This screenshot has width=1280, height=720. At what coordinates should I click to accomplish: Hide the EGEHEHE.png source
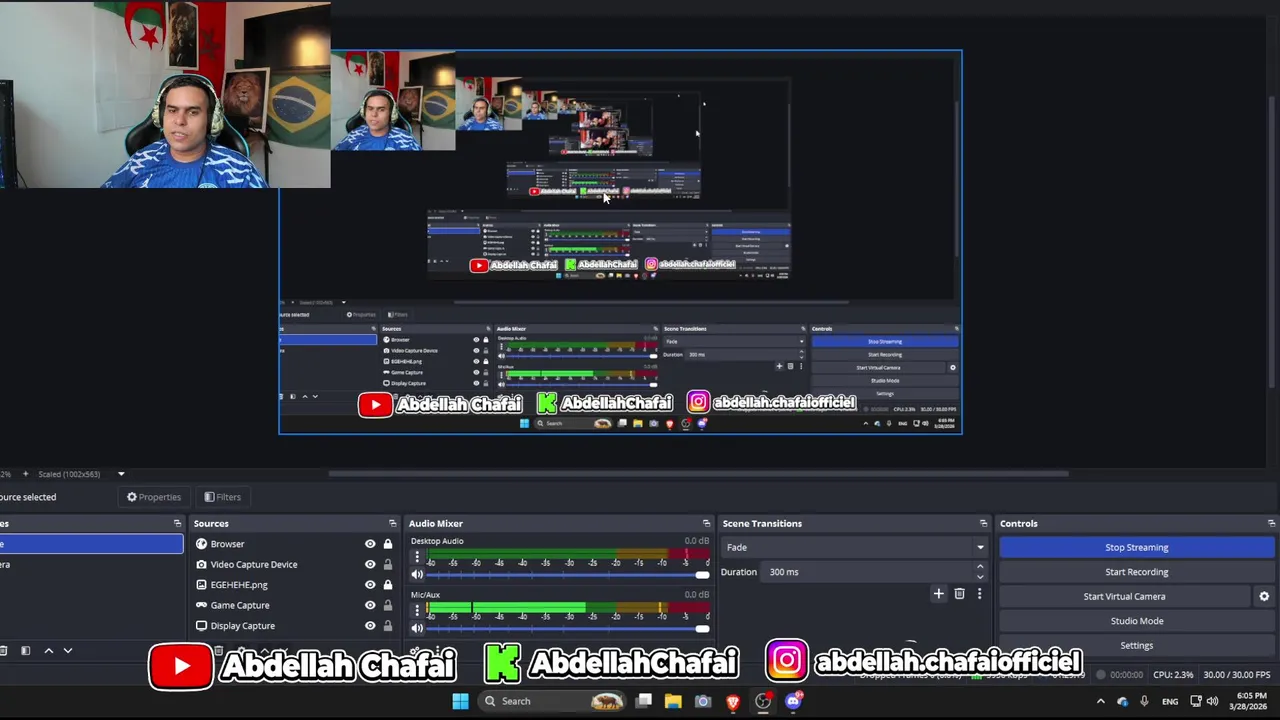pos(370,585)
